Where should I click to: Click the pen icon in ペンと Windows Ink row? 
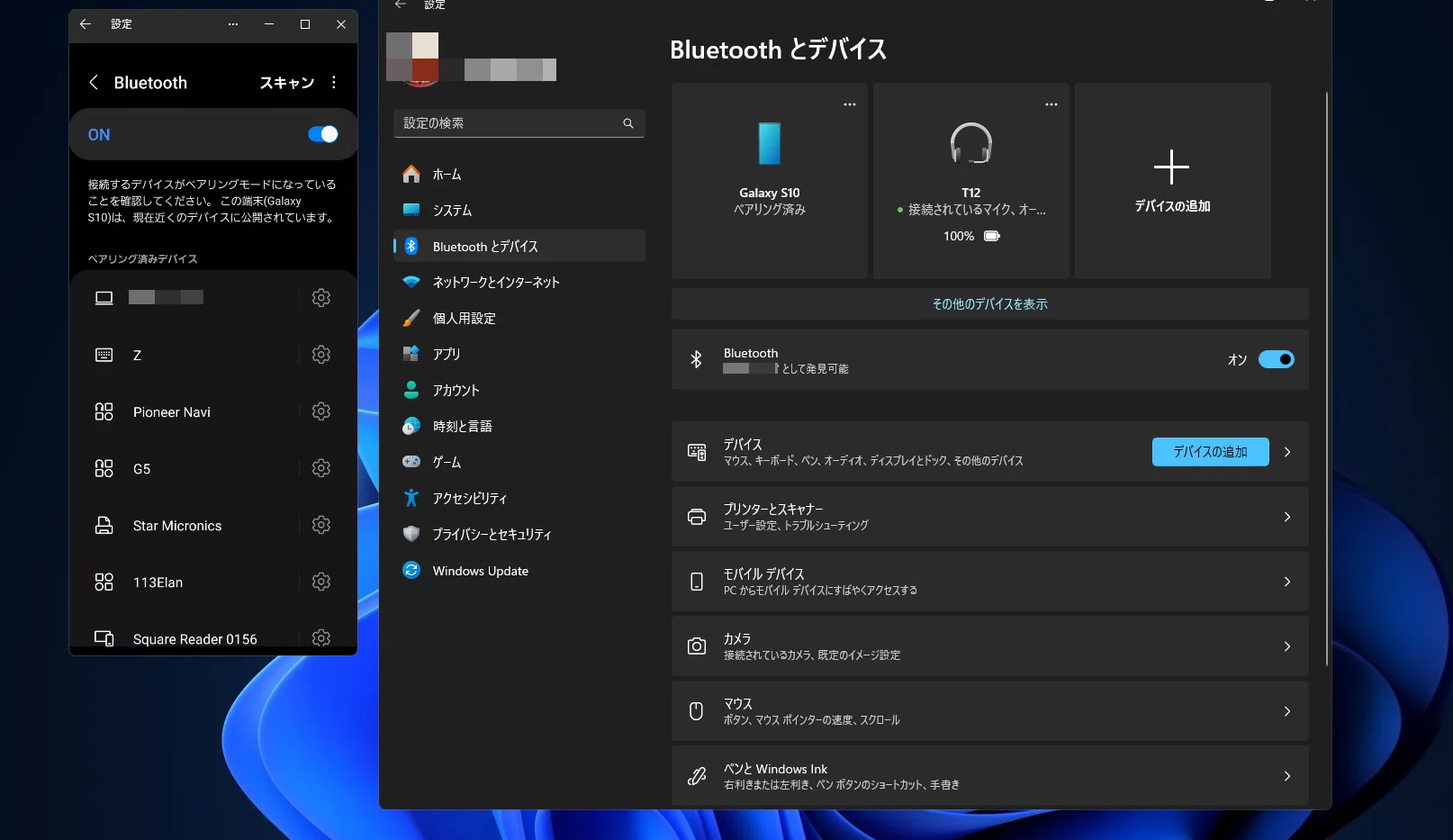point(697,776)
